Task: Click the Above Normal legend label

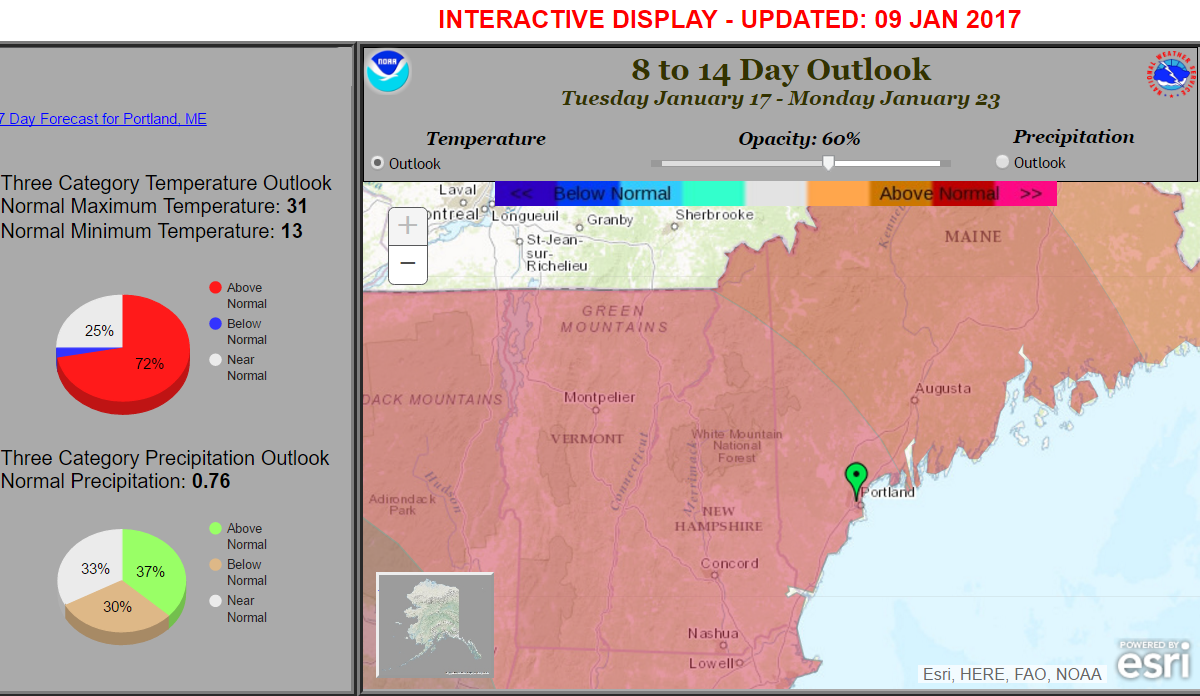Action: pos(938,194)
